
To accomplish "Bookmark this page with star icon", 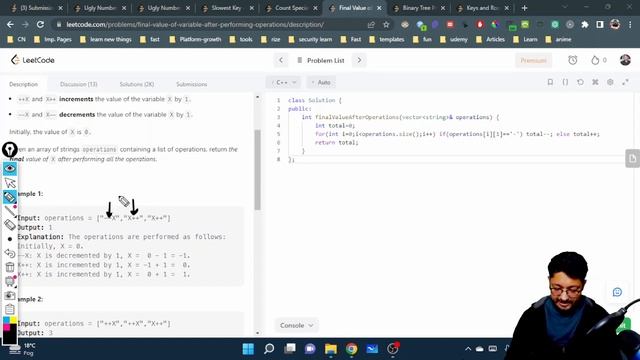I will point(386,24).
